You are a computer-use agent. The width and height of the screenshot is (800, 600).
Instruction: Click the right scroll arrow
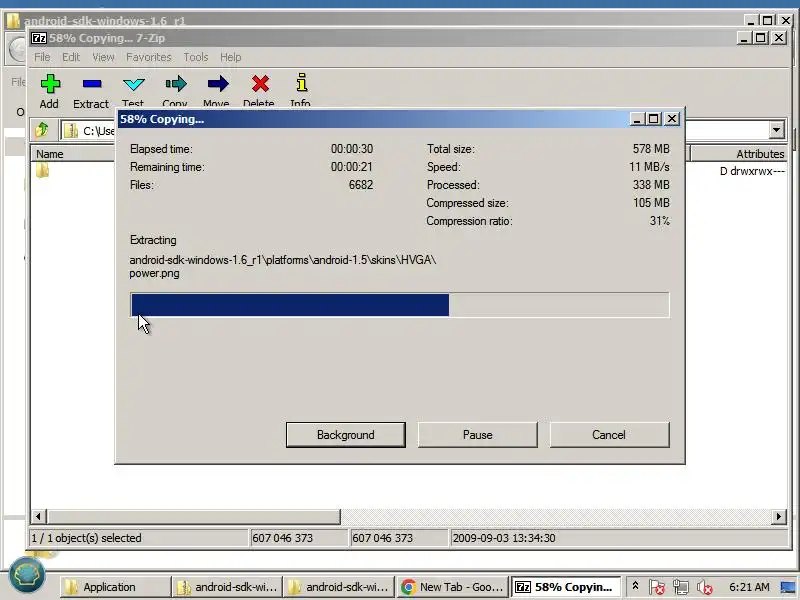tap(779, 516)
